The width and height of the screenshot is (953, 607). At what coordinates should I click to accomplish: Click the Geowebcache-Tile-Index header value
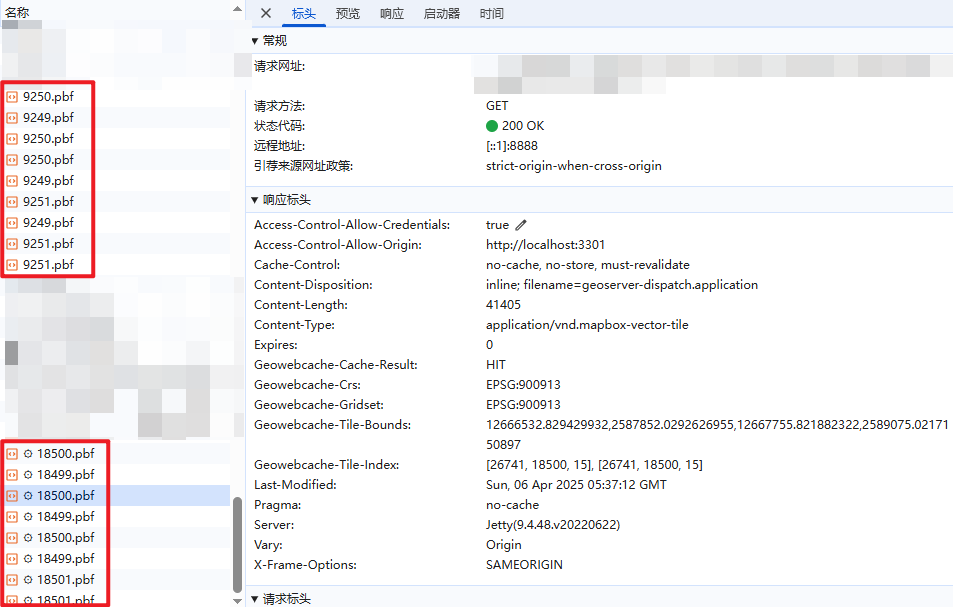pyautogui.click(x=594, y=465)
